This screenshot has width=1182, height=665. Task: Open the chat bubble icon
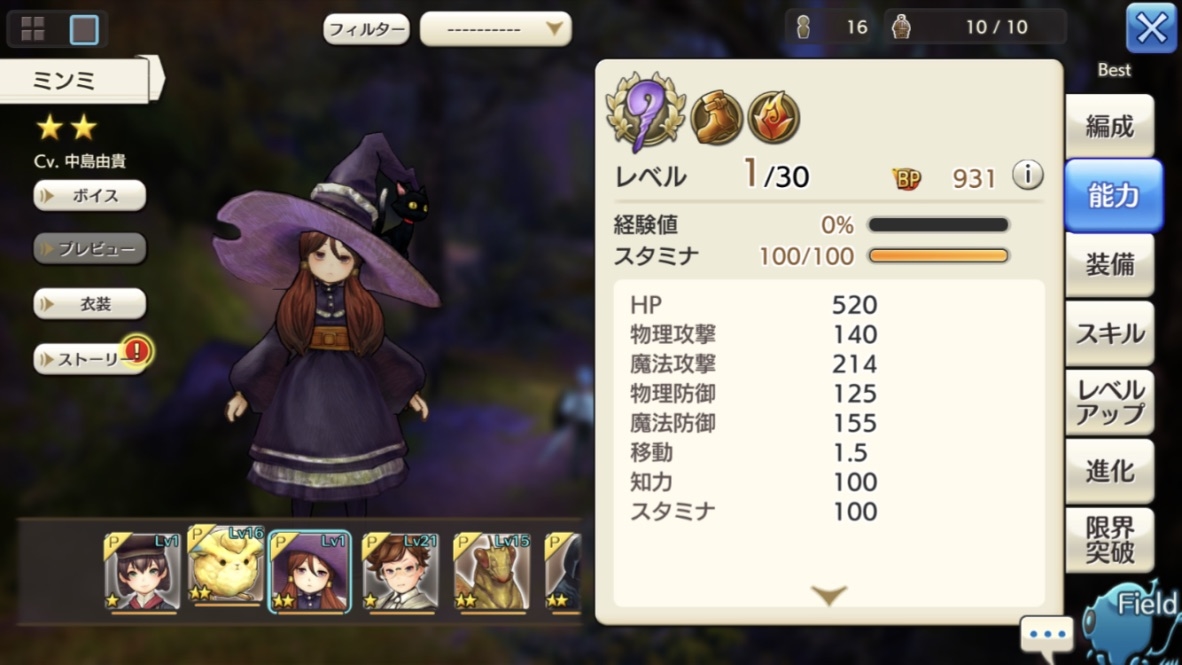click(1046, 635)
